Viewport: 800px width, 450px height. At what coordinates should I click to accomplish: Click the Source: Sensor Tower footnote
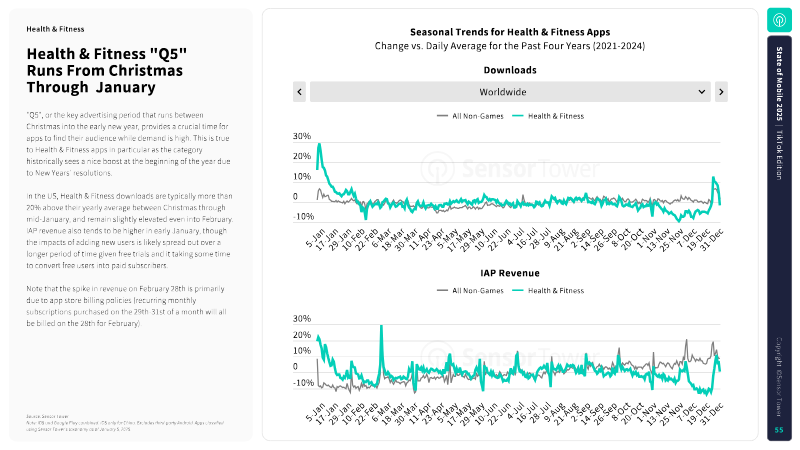[50, 415]
